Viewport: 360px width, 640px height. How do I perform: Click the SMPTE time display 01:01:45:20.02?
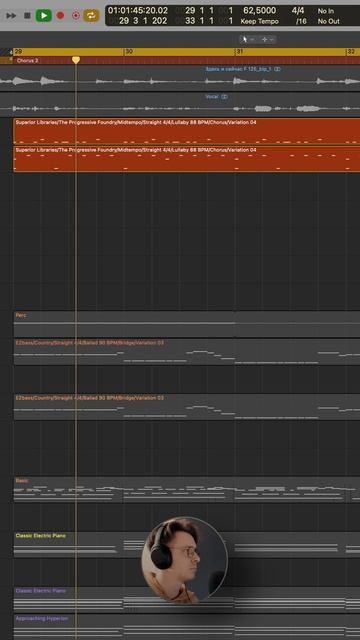tap(138, 11)
